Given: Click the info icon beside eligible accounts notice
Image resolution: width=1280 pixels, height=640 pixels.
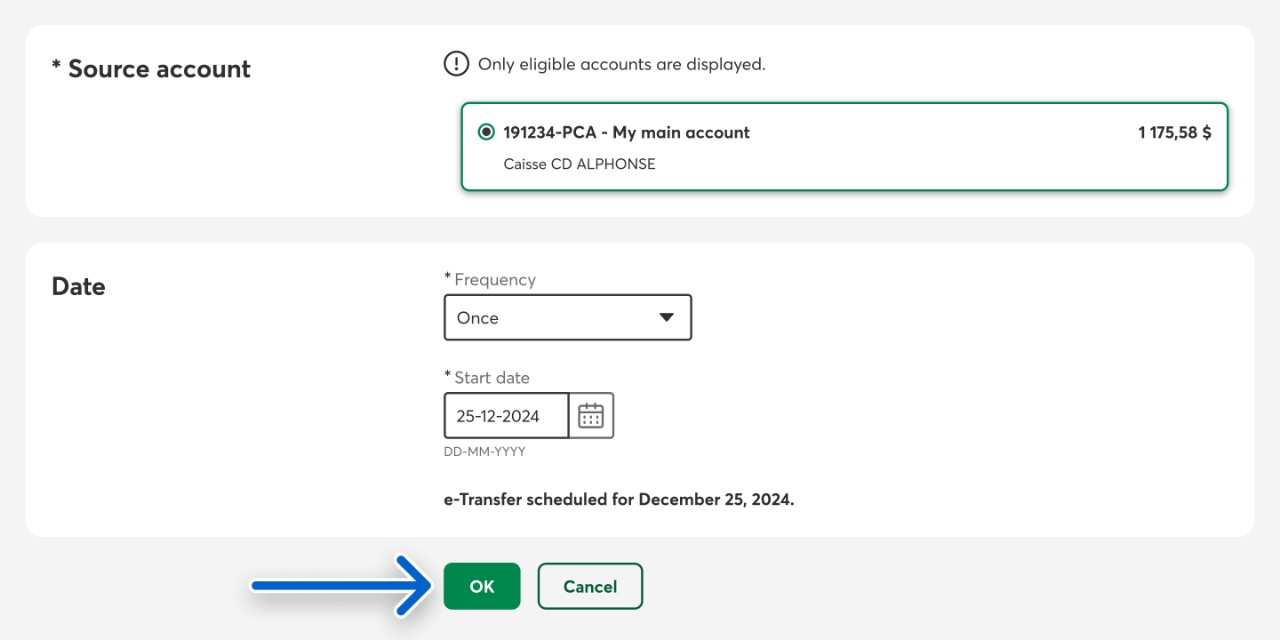Looking at the screenshot, I should click(x=456, y=64).
